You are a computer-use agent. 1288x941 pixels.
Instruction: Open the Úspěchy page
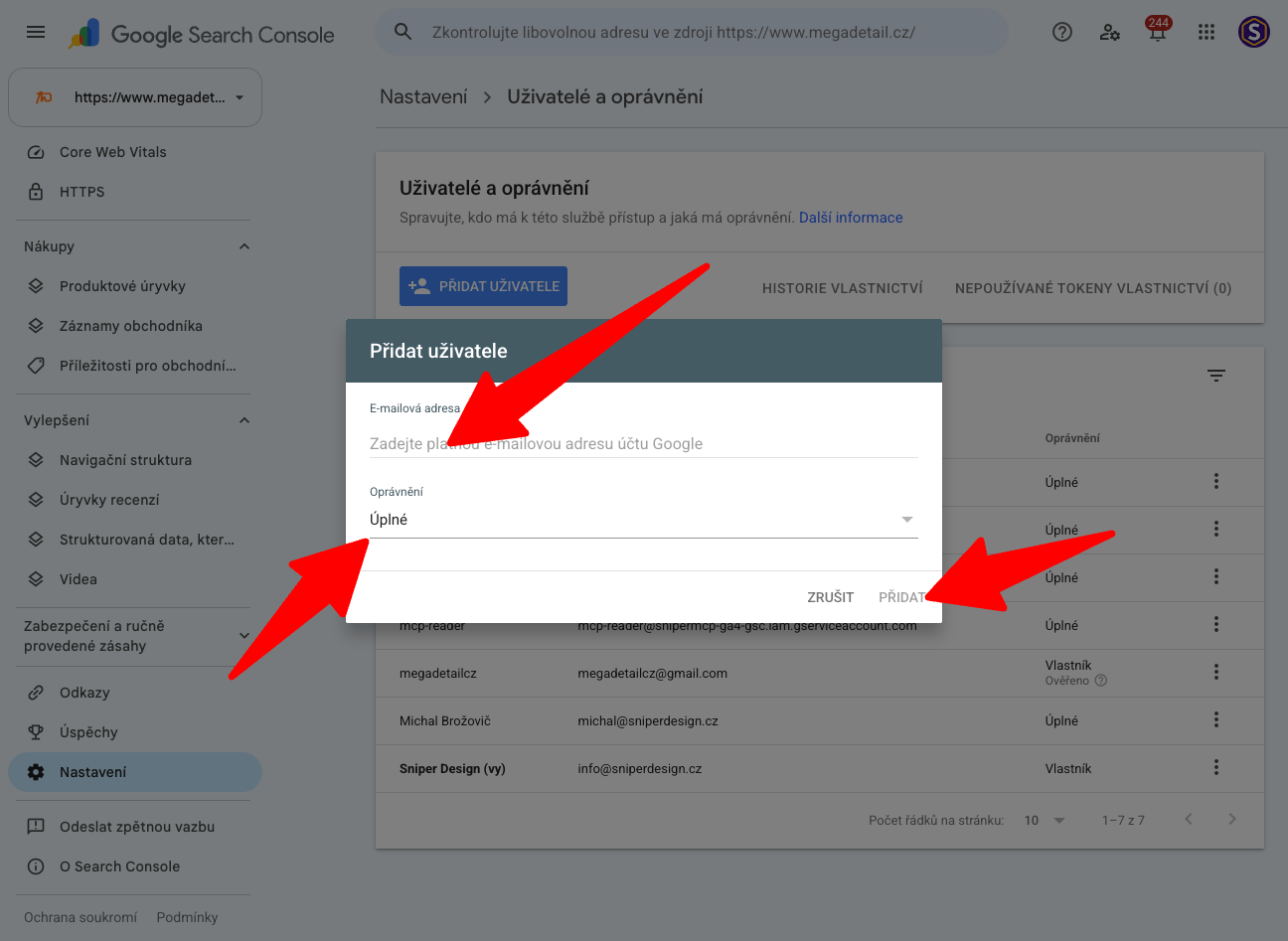(x=135, y=732)
